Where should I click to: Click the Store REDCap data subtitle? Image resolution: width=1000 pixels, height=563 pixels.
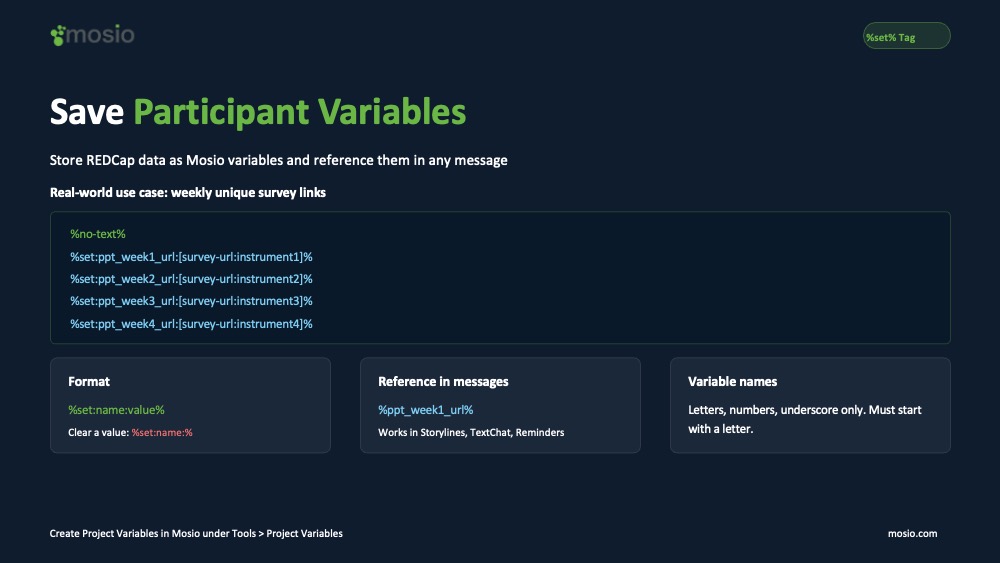pos(279,160)
